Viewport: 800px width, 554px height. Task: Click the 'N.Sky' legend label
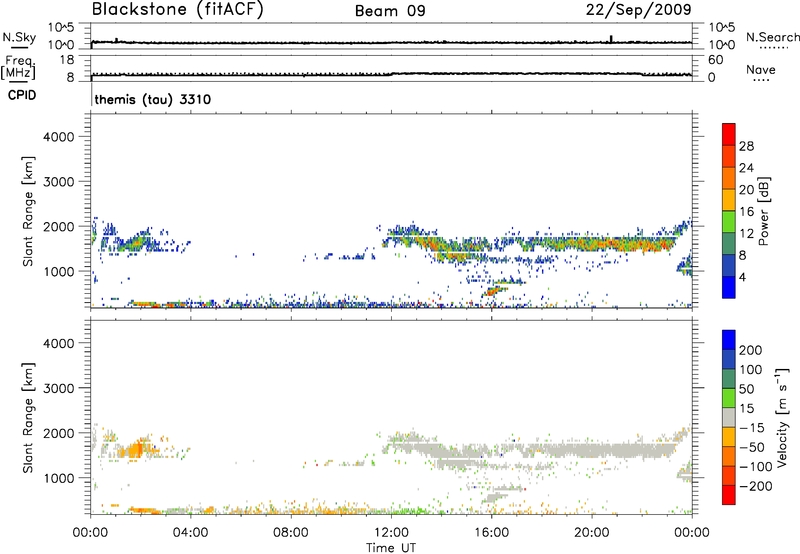19,37
